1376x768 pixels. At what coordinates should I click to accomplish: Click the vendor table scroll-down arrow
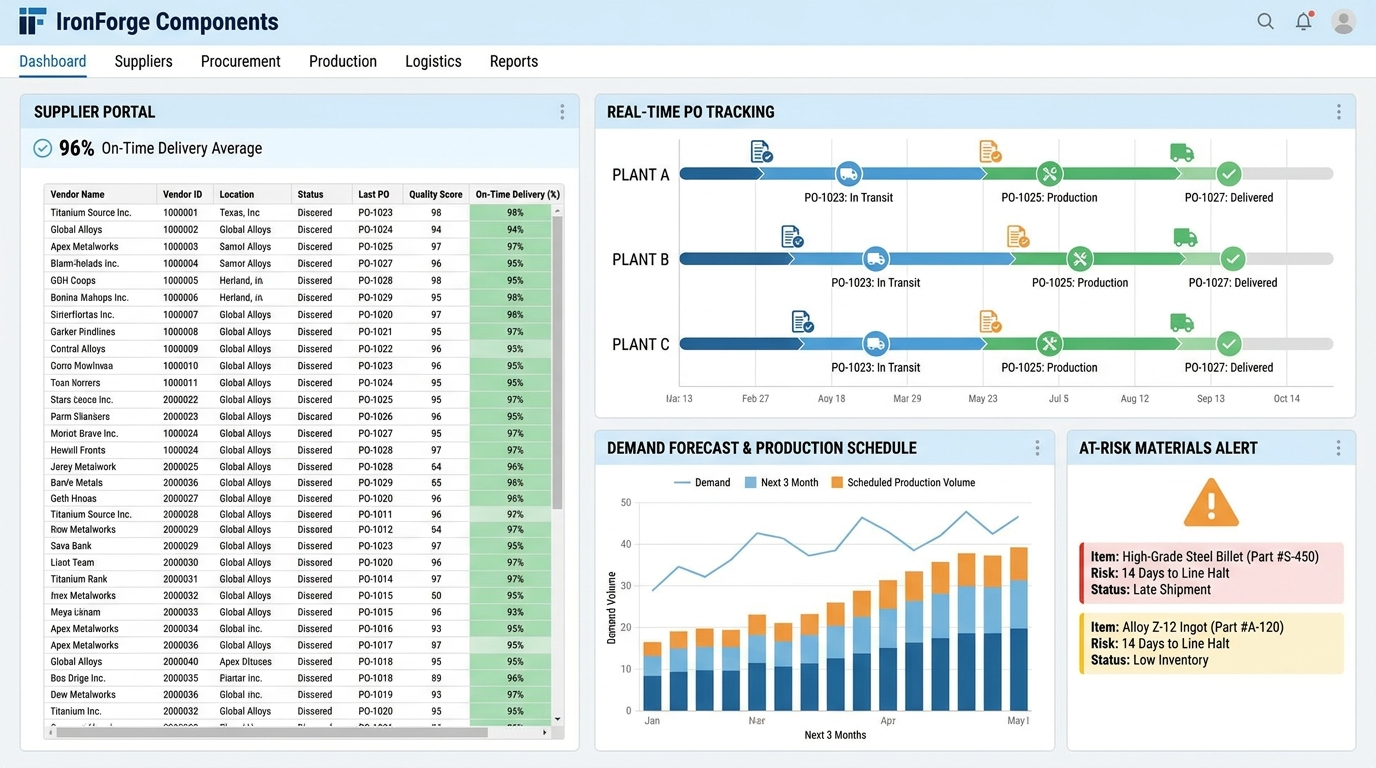558,719
